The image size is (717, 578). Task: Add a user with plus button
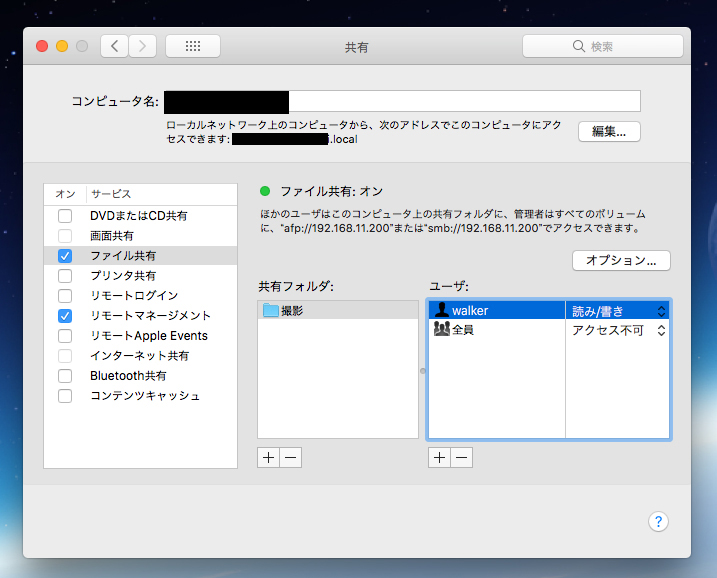(x=439, y=457)
